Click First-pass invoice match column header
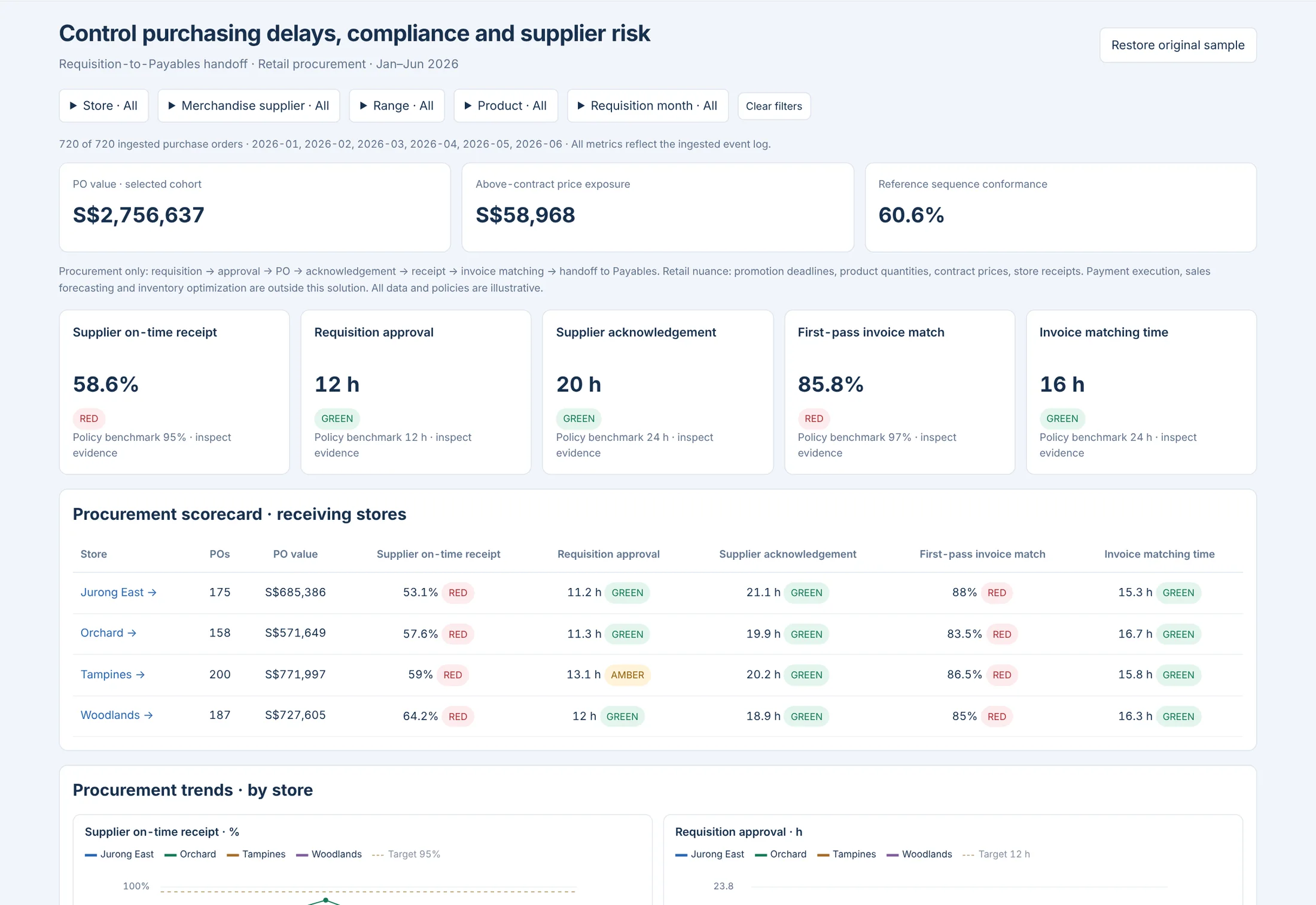This screenshot has width=1316, height=905. click(x=982, y=554)
